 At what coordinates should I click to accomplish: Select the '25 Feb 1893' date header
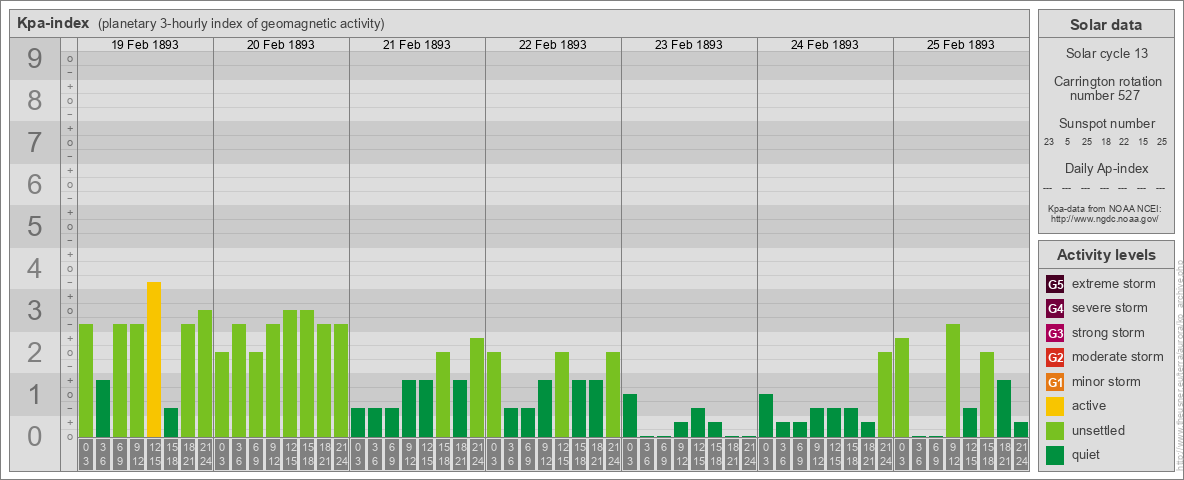tap(960, 45)
